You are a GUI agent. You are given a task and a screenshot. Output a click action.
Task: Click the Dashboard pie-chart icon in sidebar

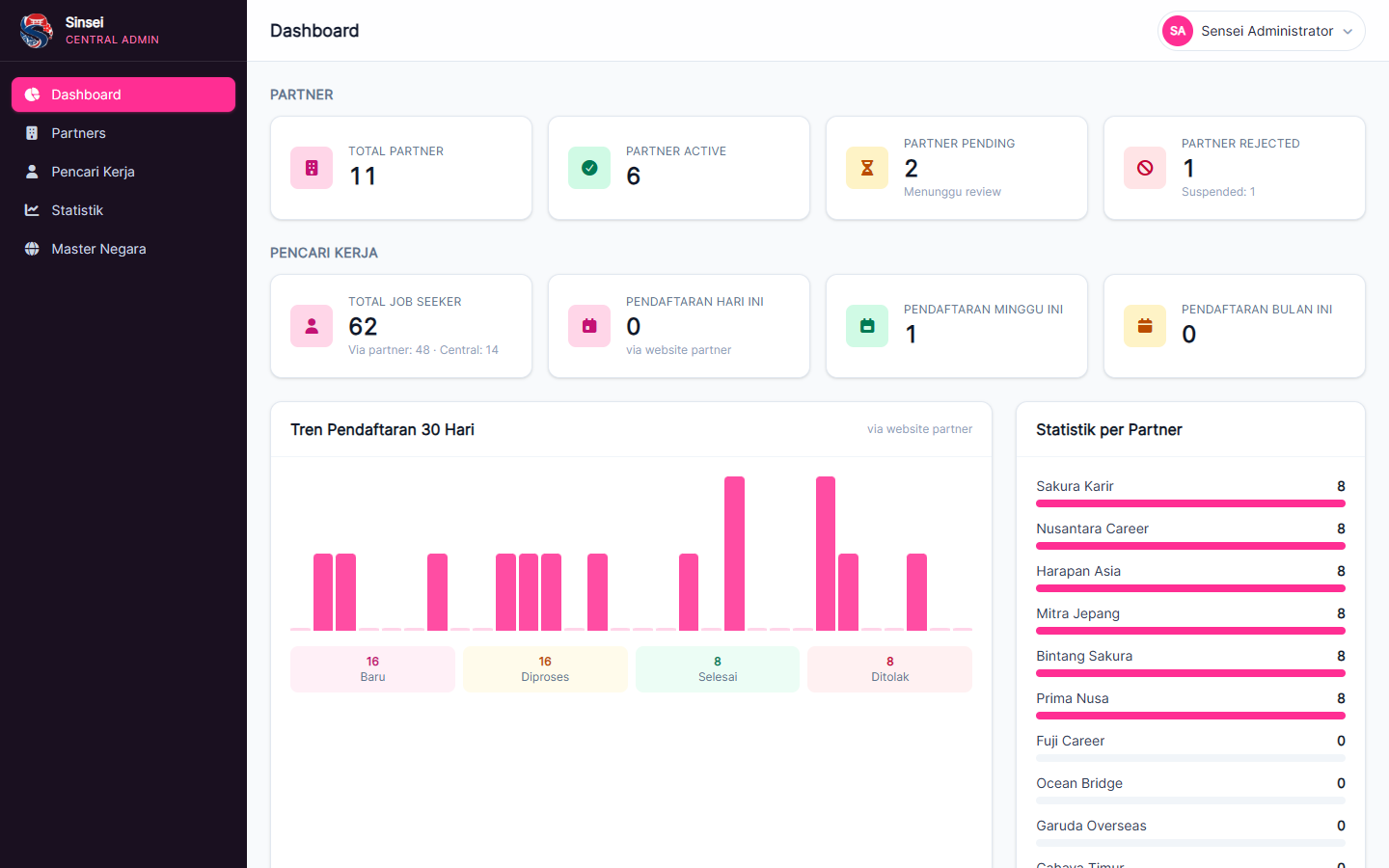point(32,95)
